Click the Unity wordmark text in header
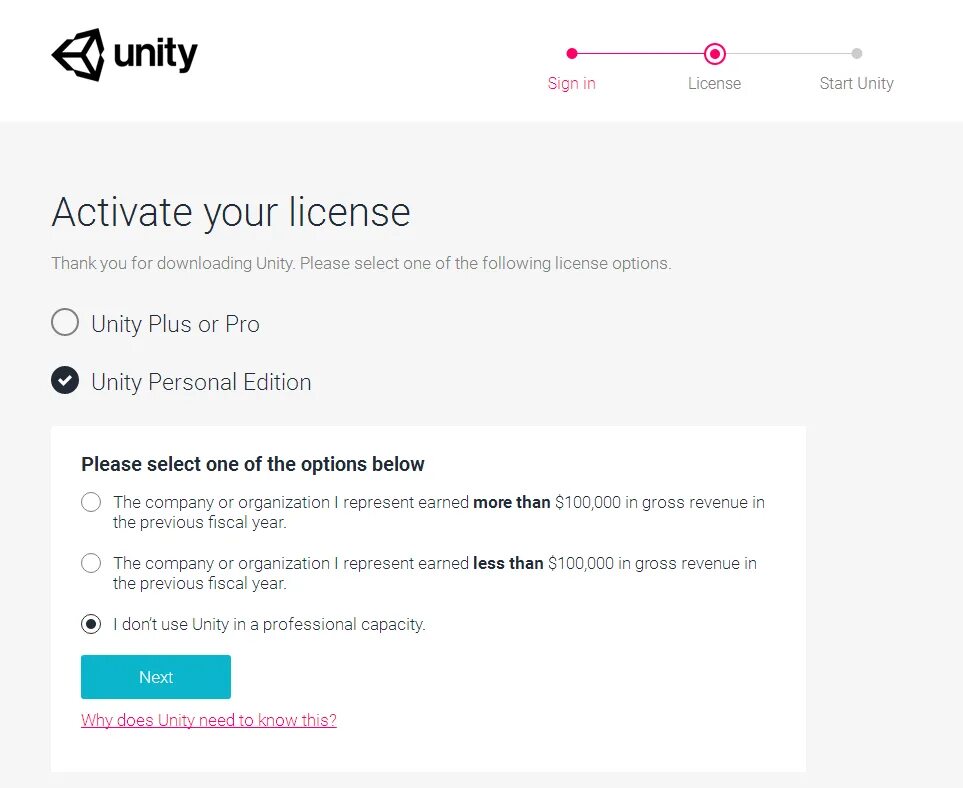Viewport: 963px width, 788px height. click(156, 53)
